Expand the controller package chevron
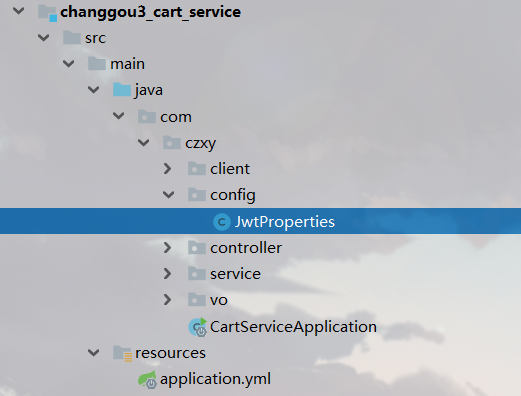Image resolution: width=521 pixels, height=396 pixels. [x=168, y=248]
